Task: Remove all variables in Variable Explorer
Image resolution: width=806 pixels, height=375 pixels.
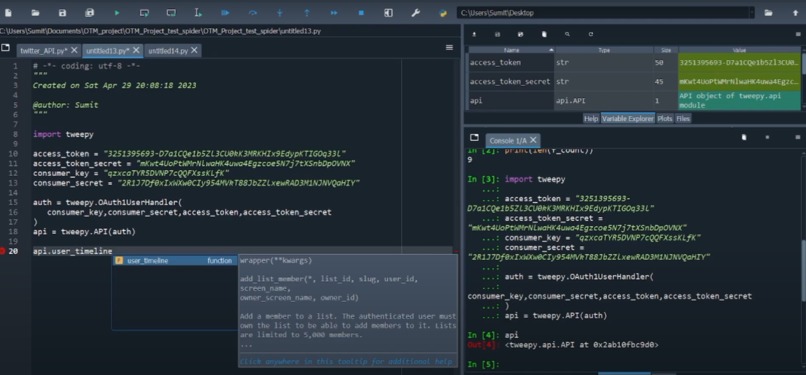Action: (x=544, y=34)
